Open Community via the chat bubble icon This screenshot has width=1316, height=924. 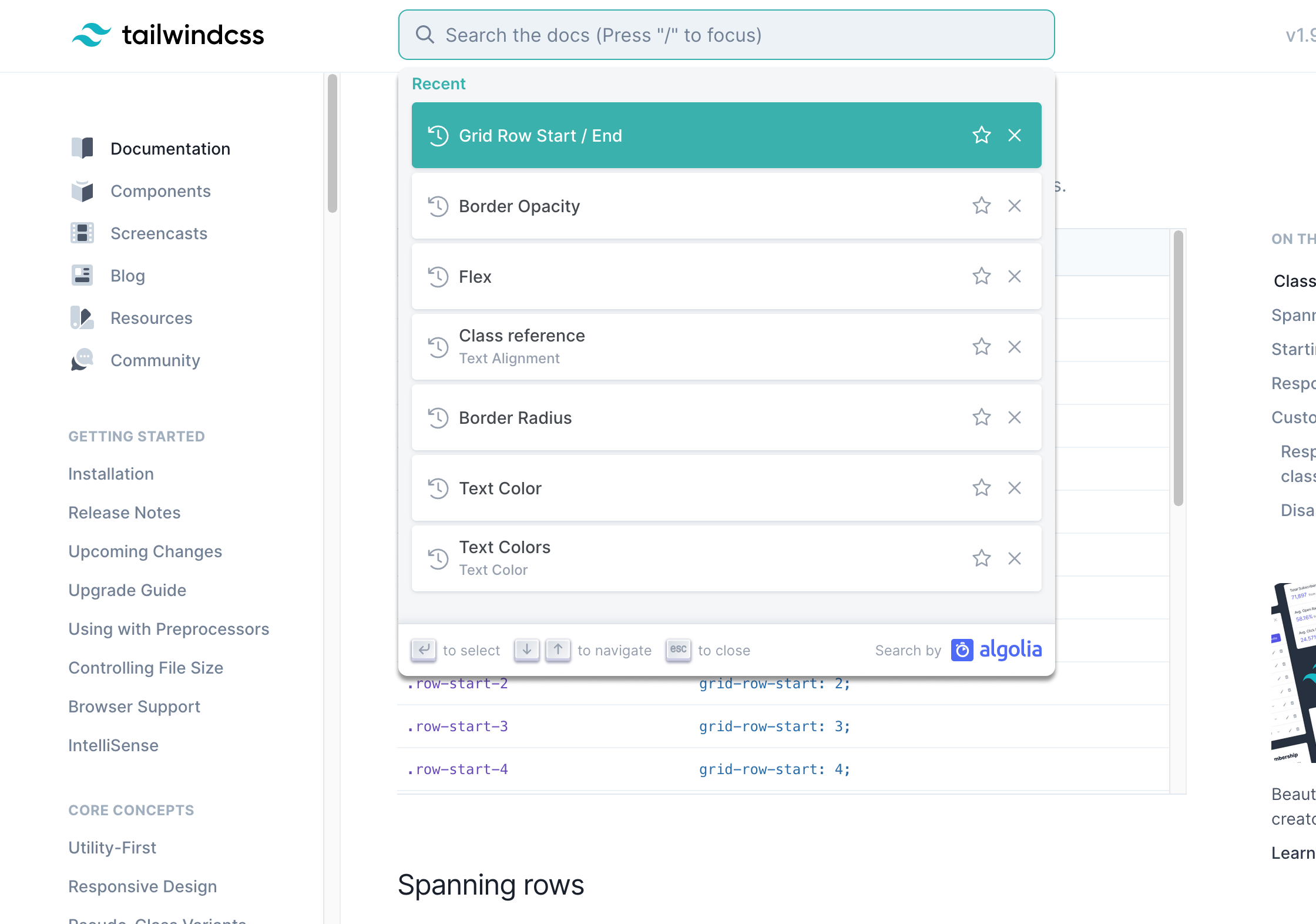click(x=82, y=360)
